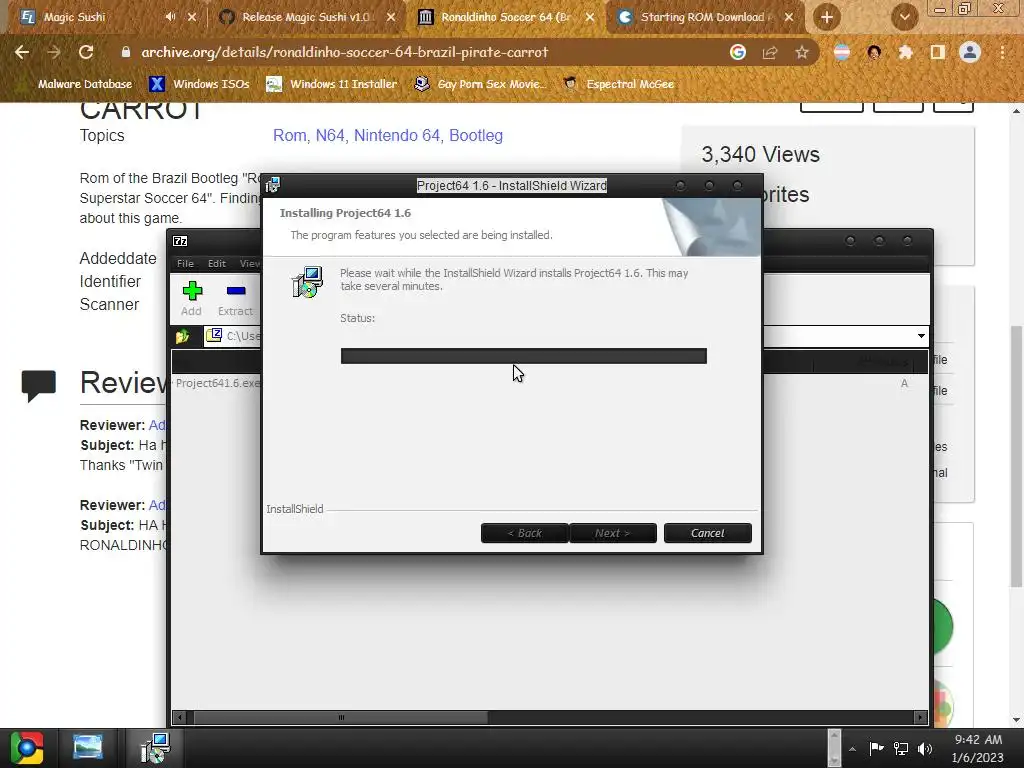This screenshot has width=1024, height=768.
Task: Click the Next button in wizard
Action: pos(613,533)
